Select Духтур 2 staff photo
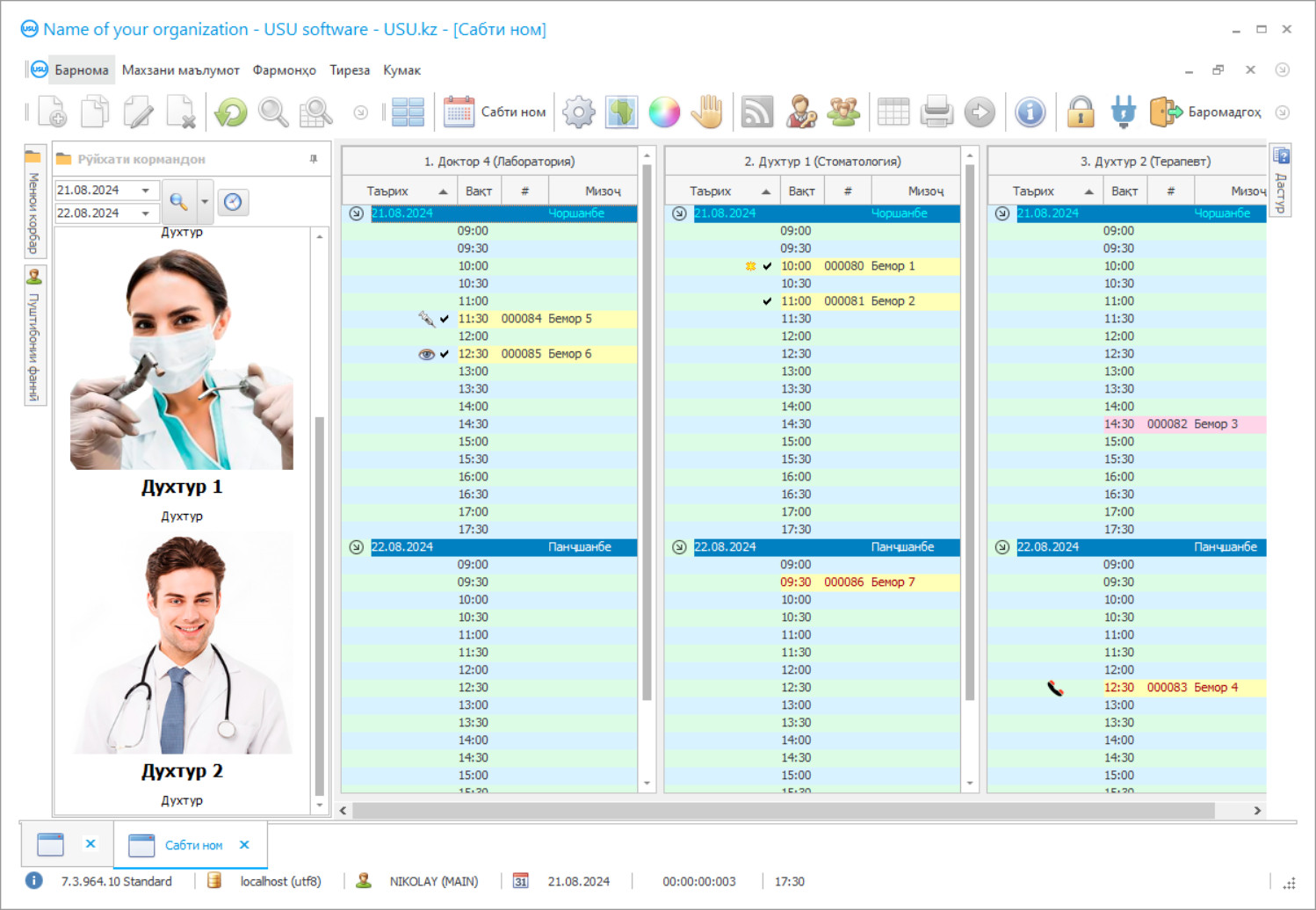Image resolution: width=1316 pixels, height=910 pixels. coord(182,642)
